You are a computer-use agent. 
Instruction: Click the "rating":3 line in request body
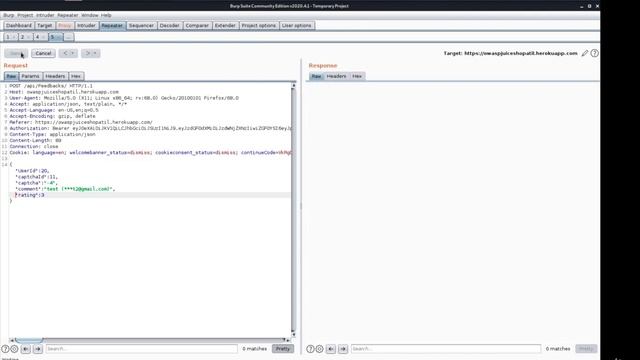[x=29, y=195]
